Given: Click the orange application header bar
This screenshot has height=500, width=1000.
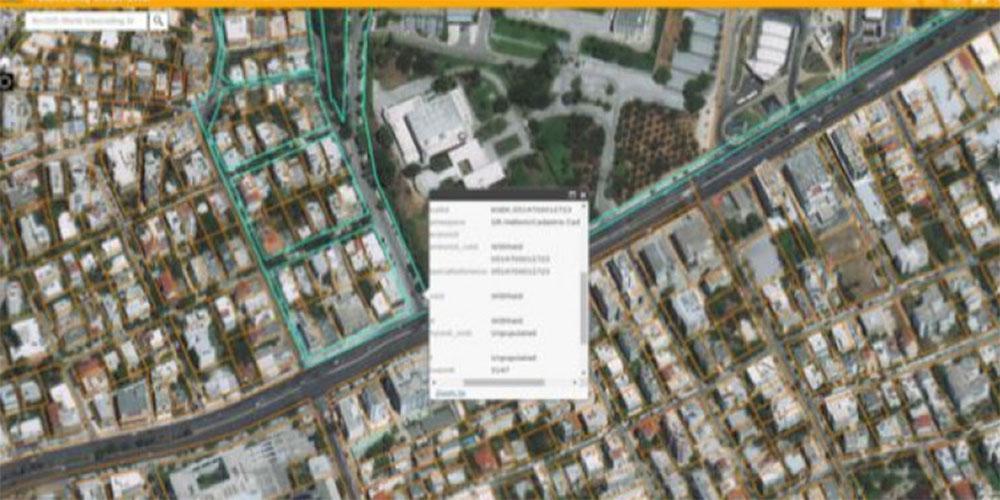Looking at the screenshot, I should click(500, 4).
